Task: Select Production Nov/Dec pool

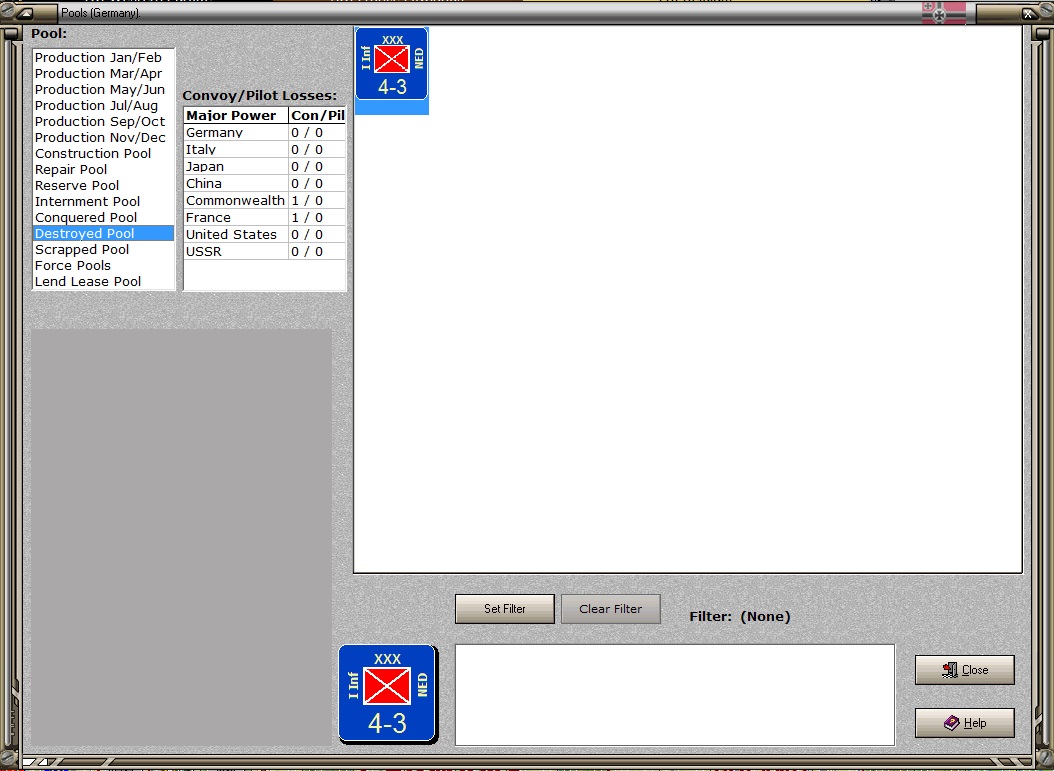Action: point(104,138)
